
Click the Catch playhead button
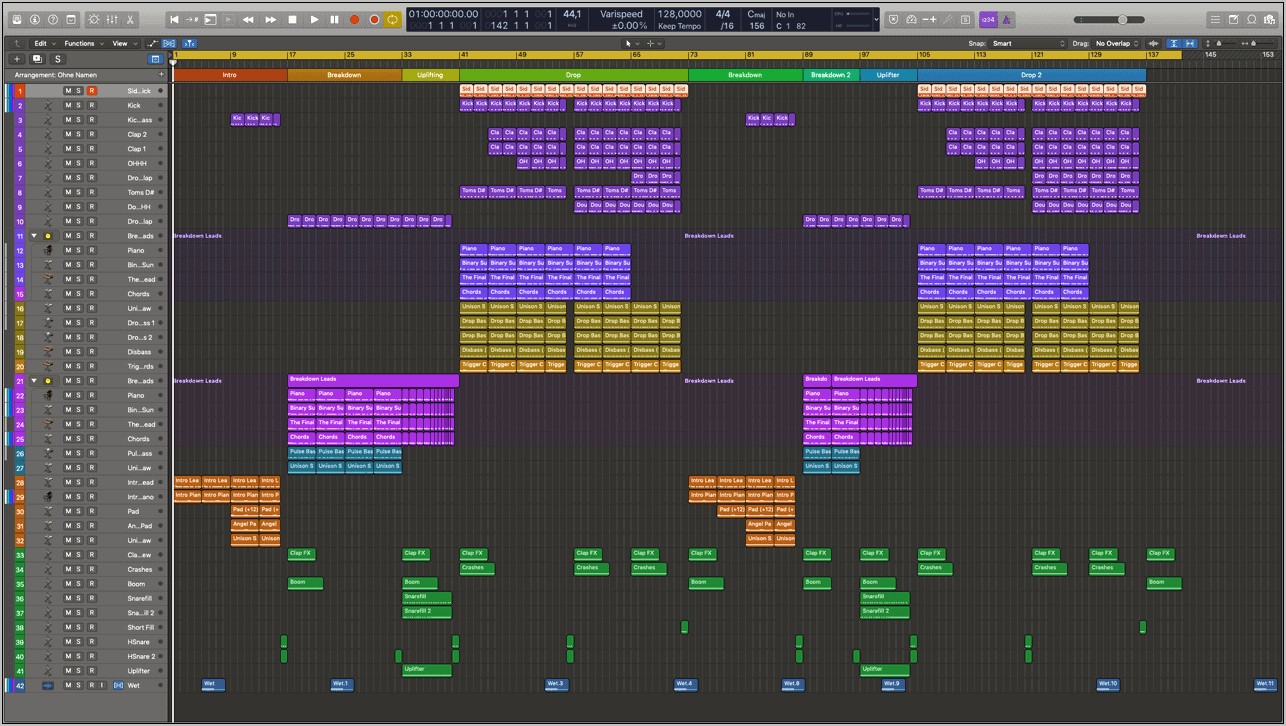tap(190, 43)
